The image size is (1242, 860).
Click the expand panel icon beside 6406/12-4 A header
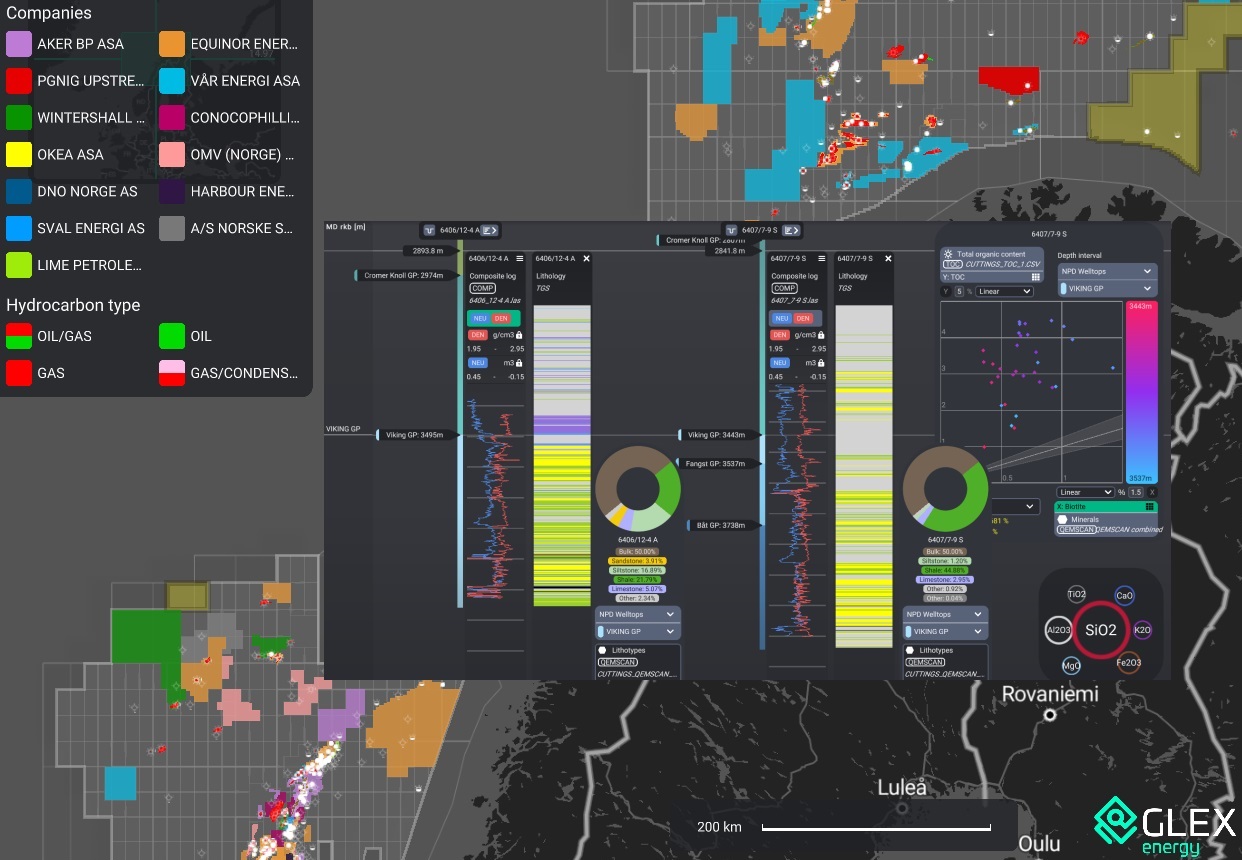pos(489,230)
